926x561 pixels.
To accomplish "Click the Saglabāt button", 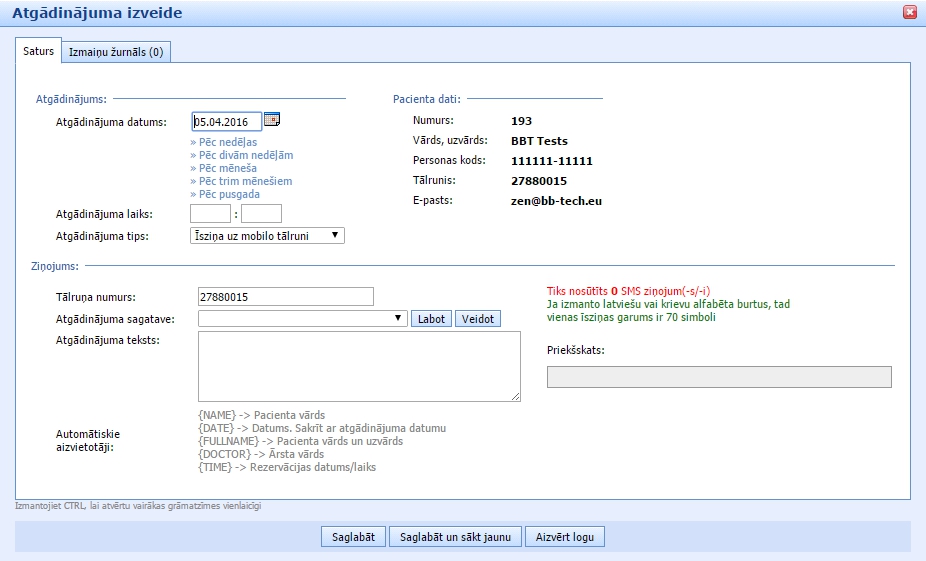I will [353, 537].
